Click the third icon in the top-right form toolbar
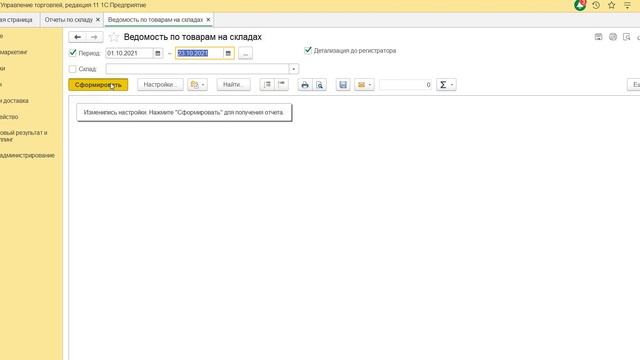This screenshot has width=640, height=360. point(627,37)
